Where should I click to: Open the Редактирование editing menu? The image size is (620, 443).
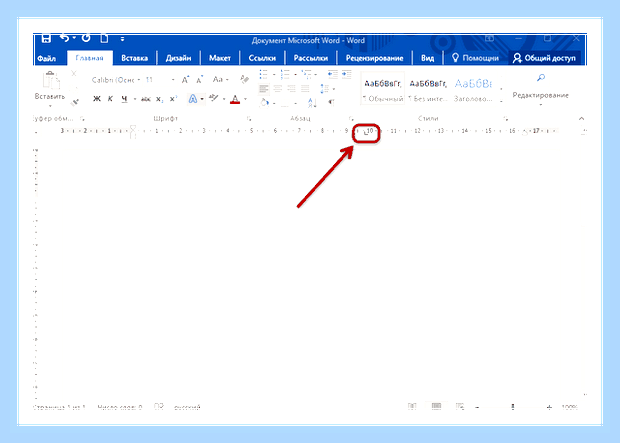(541, 89)
